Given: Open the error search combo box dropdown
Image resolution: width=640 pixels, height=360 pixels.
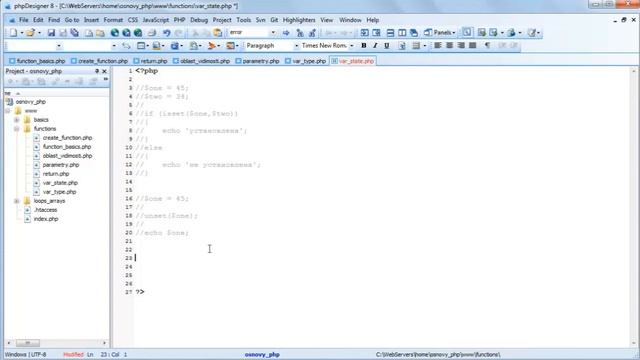Looking at the screenshot, I should [273, 33].
